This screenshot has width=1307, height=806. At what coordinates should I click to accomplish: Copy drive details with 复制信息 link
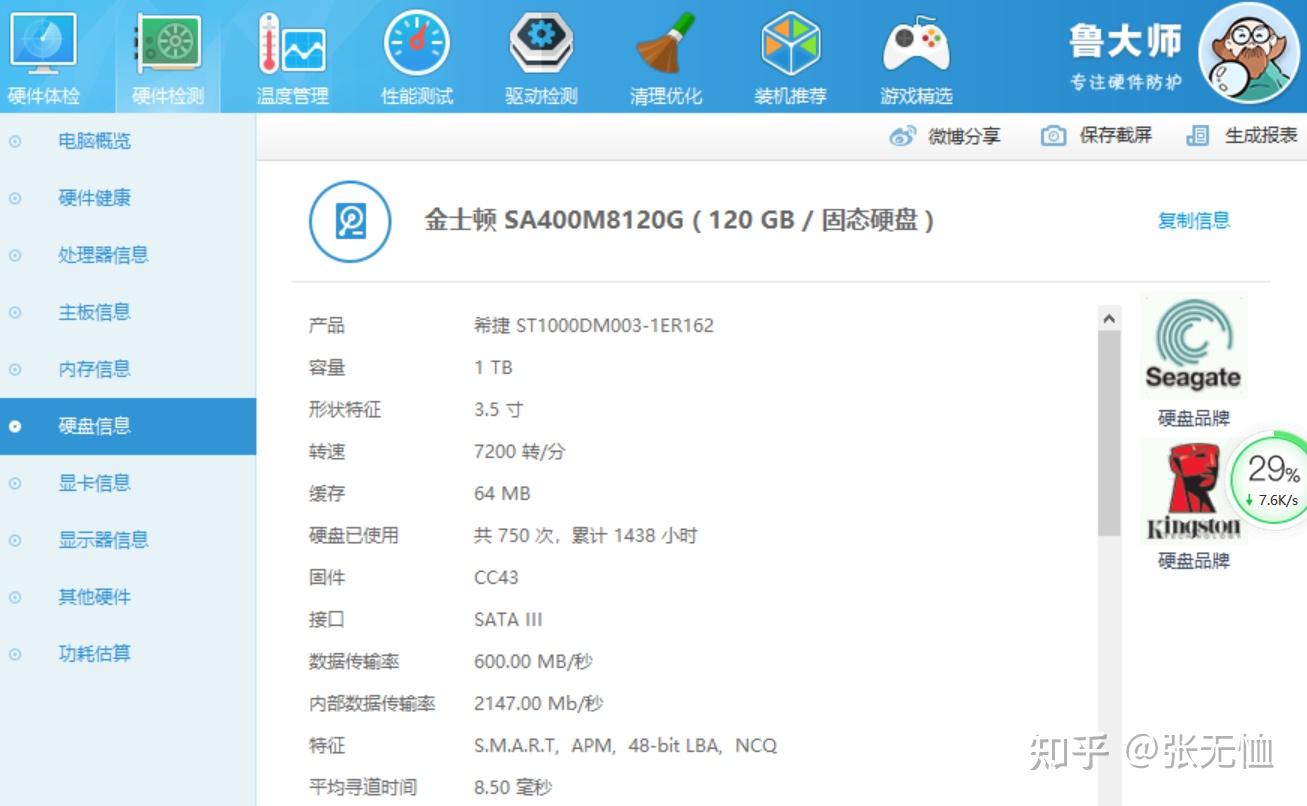1193,220
